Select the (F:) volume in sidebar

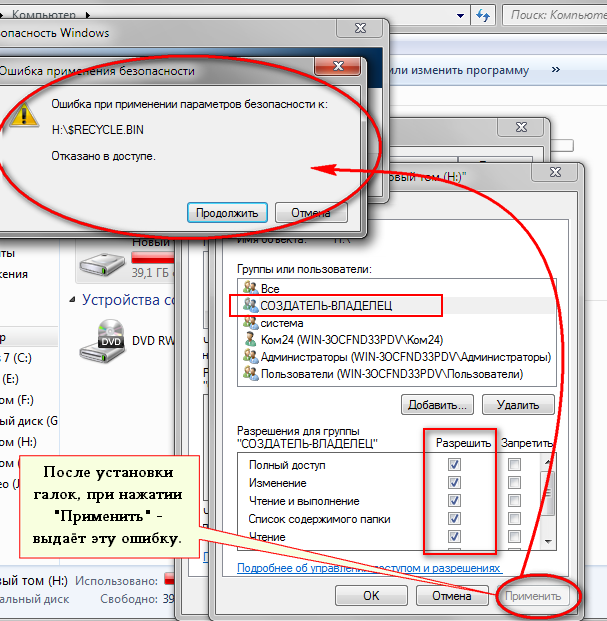tap(17, 400)
